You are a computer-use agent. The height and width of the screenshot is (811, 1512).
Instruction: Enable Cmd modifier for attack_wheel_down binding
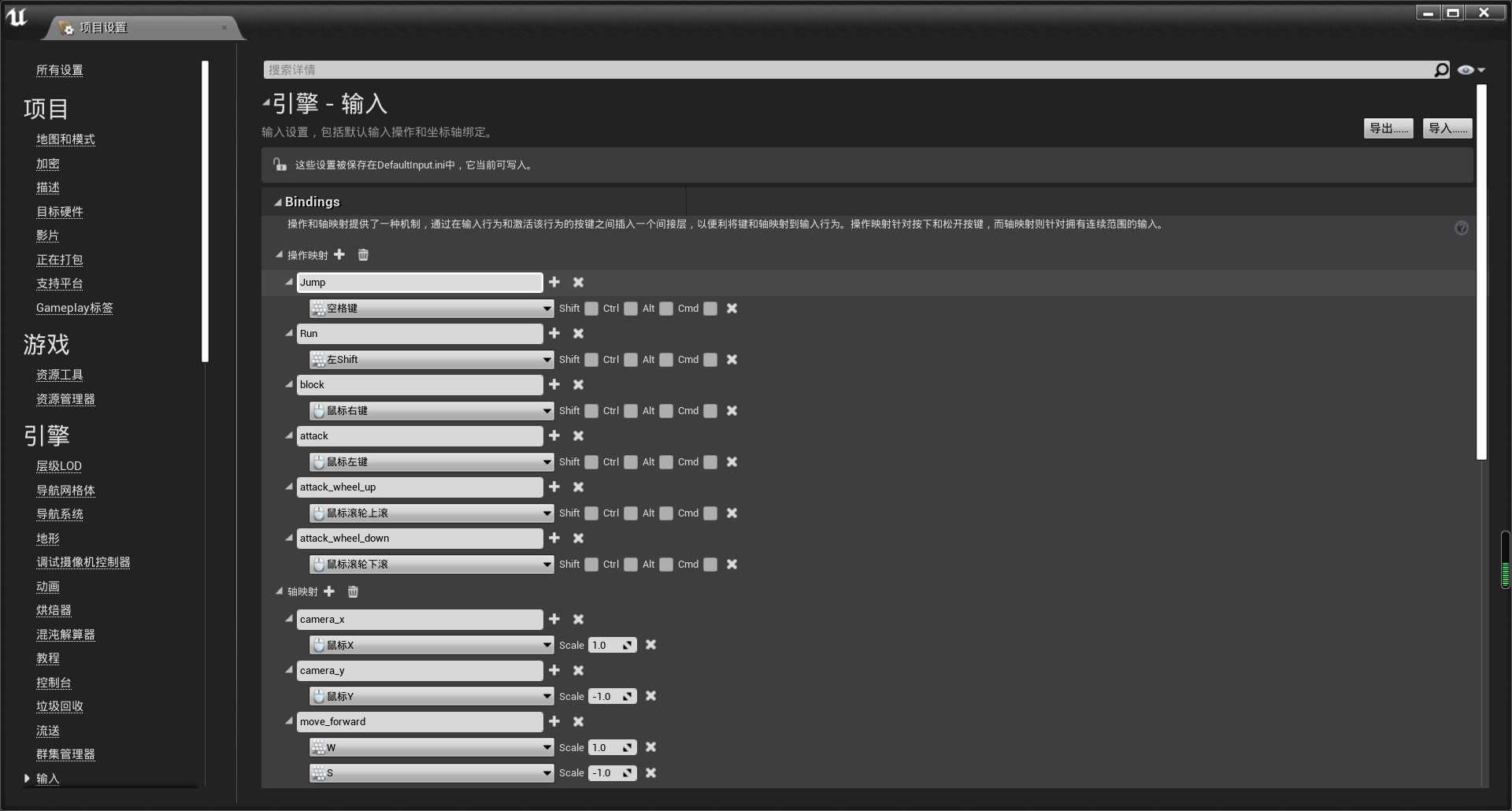tap(710, 565)
